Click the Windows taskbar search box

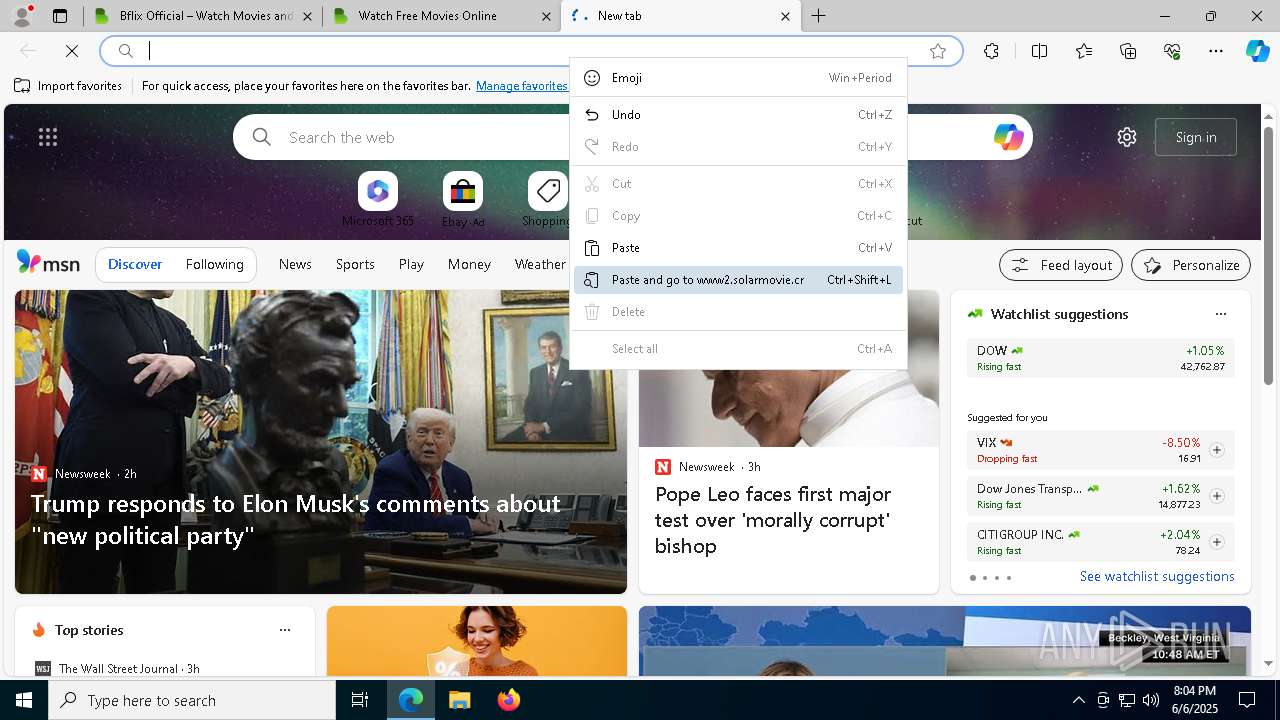(x=192, y=700)
